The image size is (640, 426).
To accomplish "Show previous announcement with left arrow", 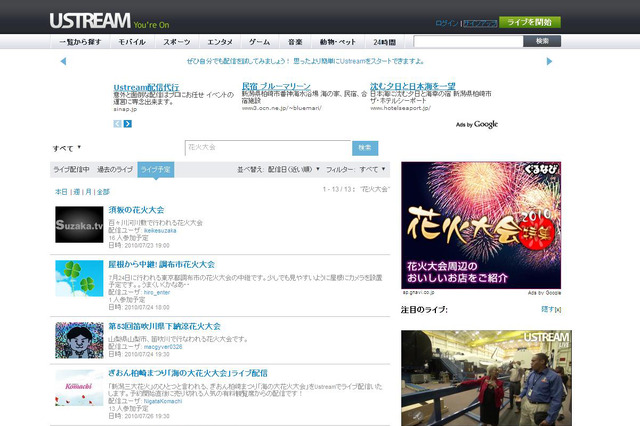I will (63, 61).
